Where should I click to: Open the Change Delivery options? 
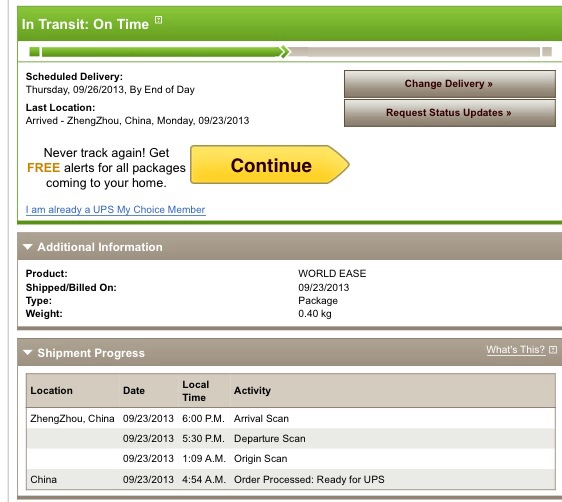point(450,84)
